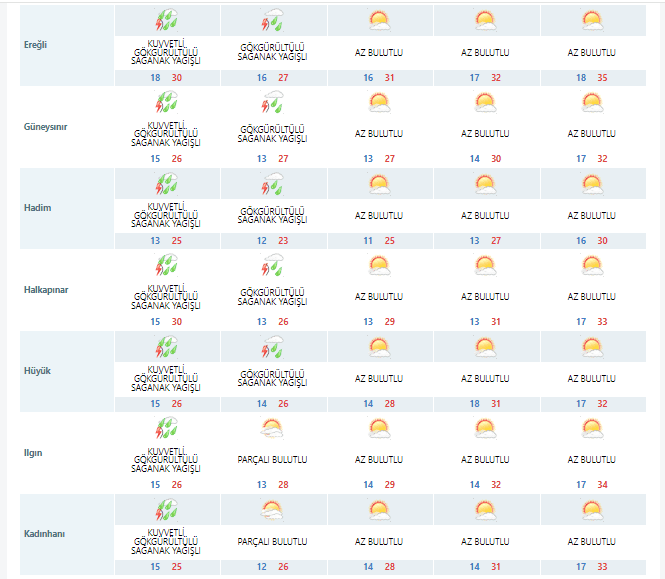Select the Halkapınar district name
Image resolution: width=665 pixels, height=579 pixels.
(46, 289)
